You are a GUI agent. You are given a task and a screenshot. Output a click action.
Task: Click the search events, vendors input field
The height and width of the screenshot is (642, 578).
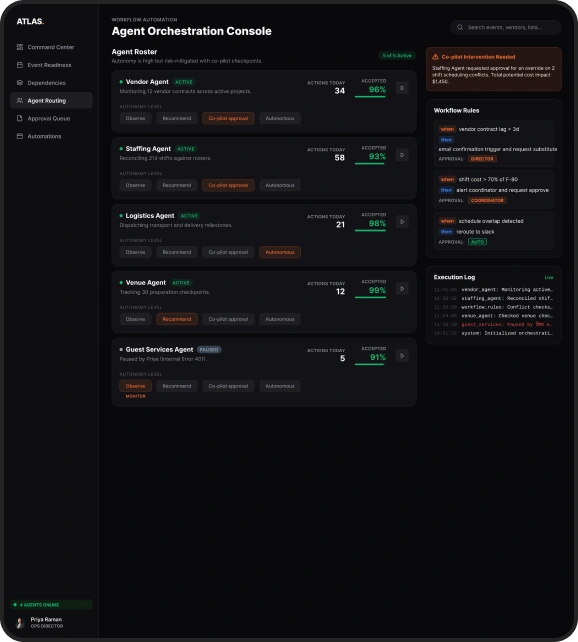pyautogui.click(x=506, y=27)
